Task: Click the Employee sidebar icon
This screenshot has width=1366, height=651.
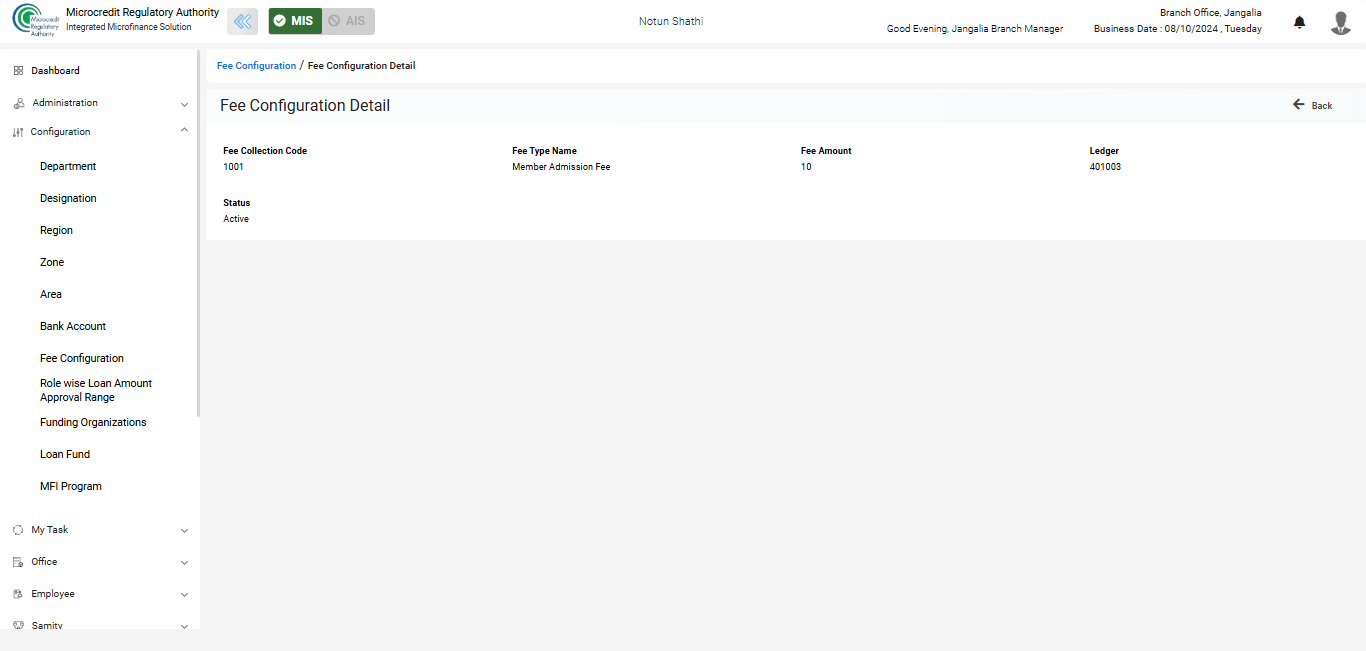Action: click(x=18, y=594)
